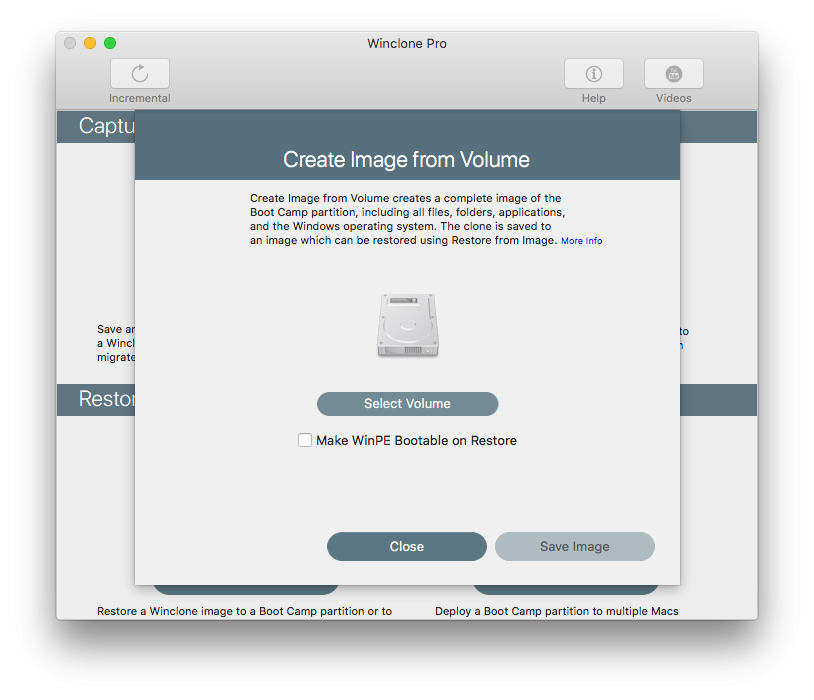Click the hard drive volume icon
This screenshot has width=814, height=700.
pos(408,325)
